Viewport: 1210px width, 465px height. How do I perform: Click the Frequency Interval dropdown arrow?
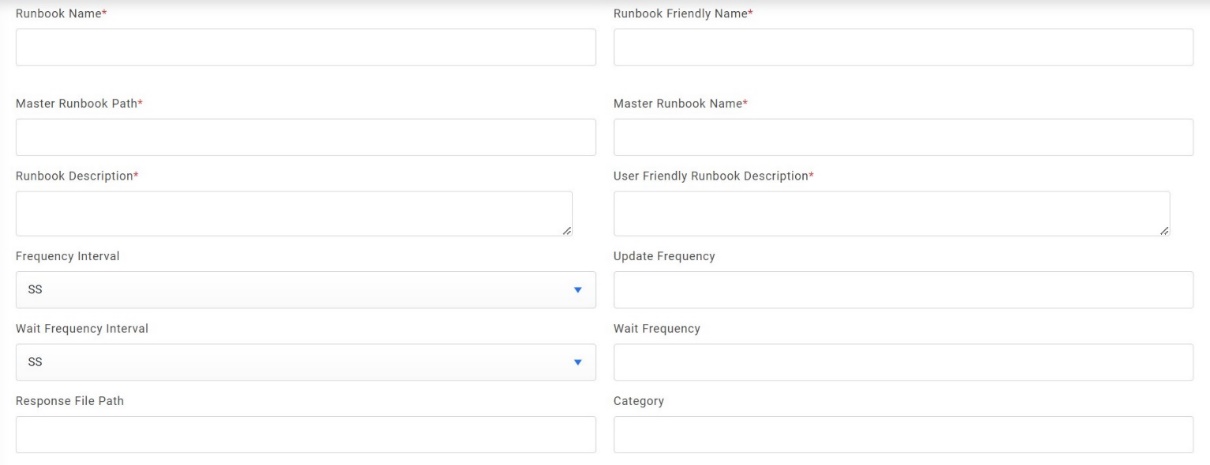tap(577, 290)
